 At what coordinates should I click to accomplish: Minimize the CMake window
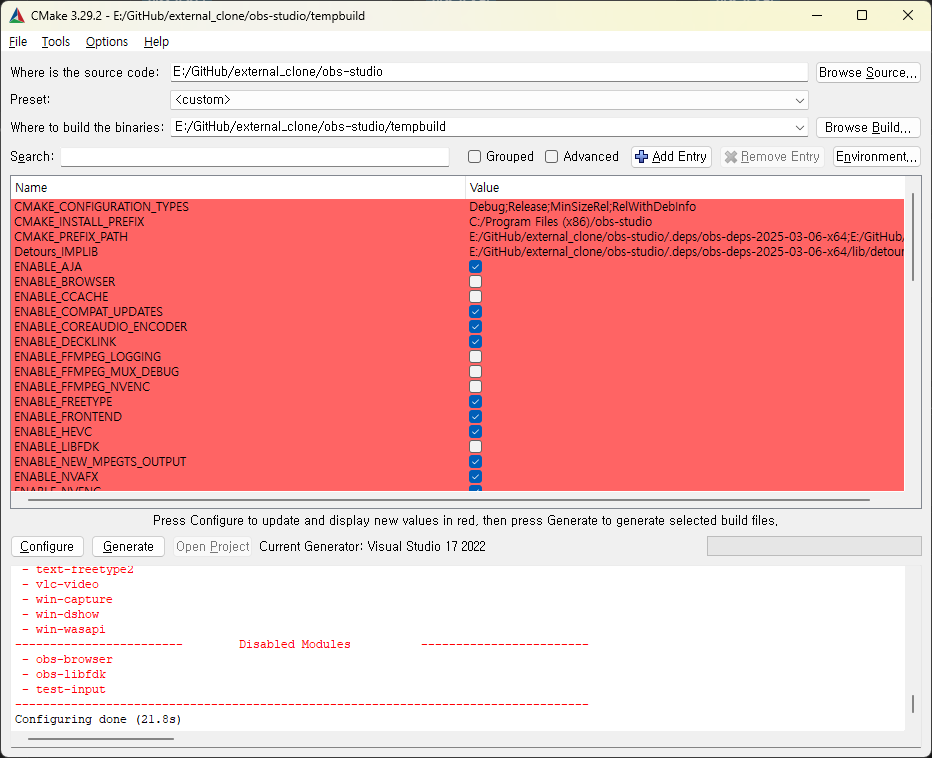point(817,15)
